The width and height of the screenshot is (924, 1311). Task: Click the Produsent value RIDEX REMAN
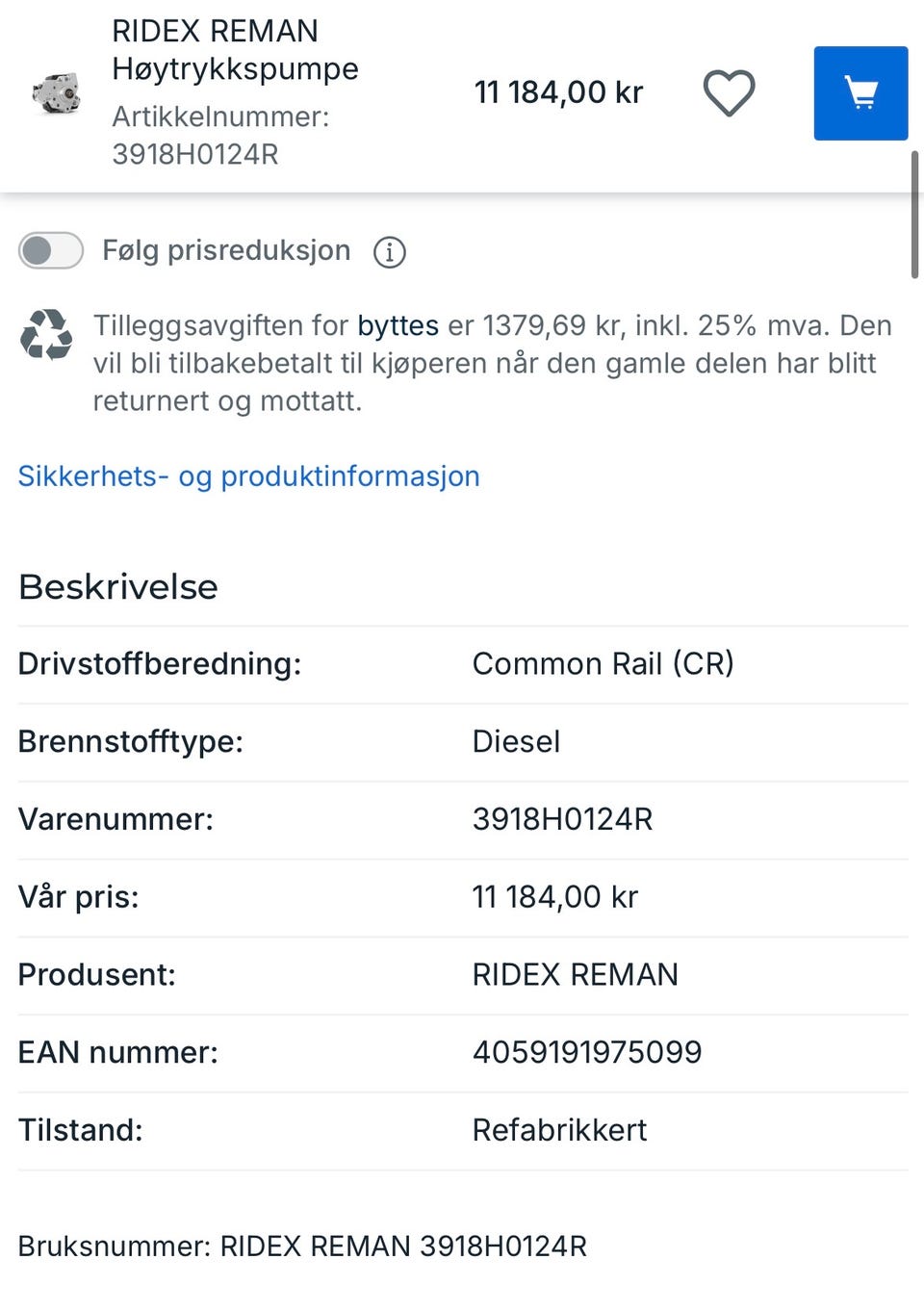[x=575, y=974]
